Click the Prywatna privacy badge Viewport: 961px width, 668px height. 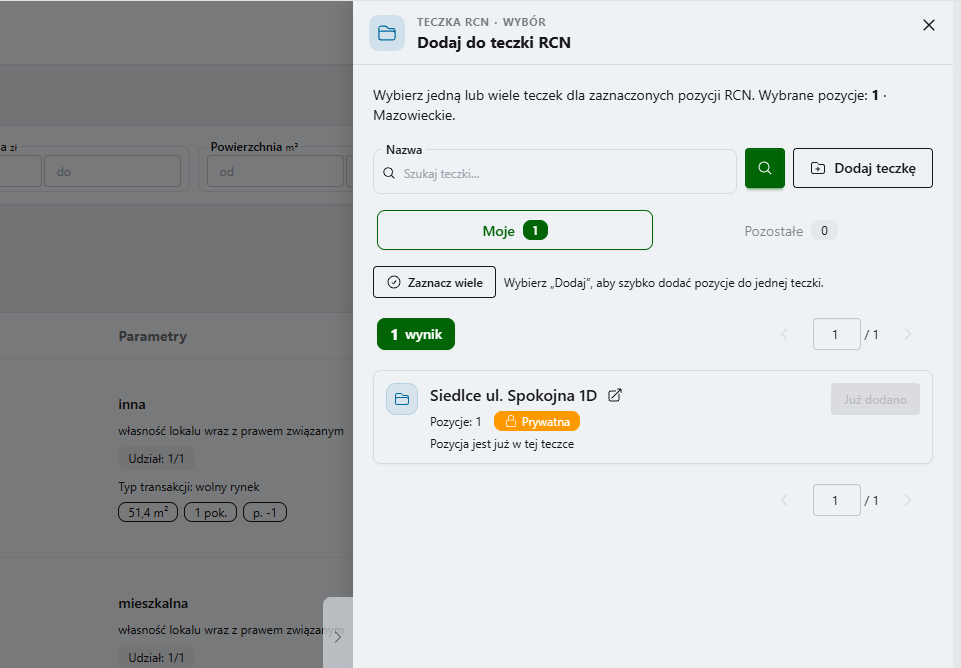[537, 422]
